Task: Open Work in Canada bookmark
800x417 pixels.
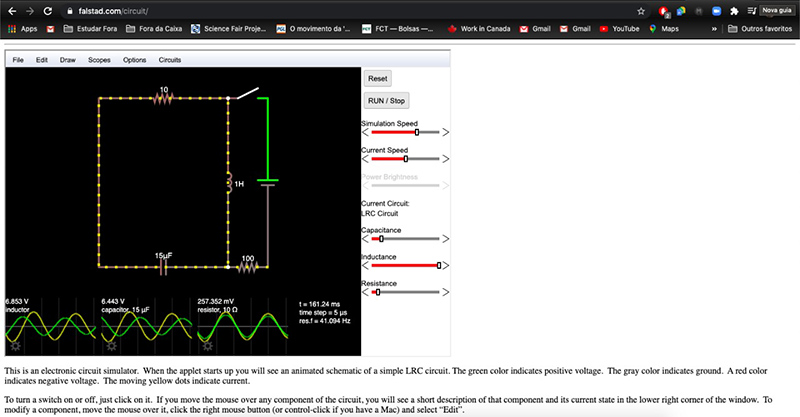Action: click(479, 29)
